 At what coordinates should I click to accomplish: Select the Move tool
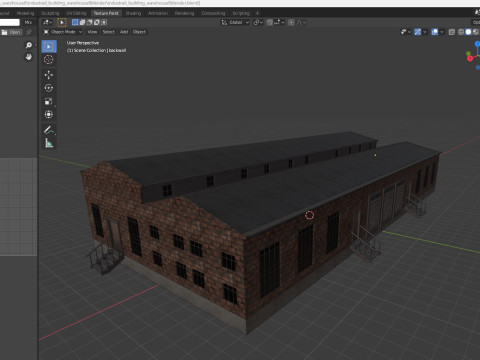(x=49, y=75)
